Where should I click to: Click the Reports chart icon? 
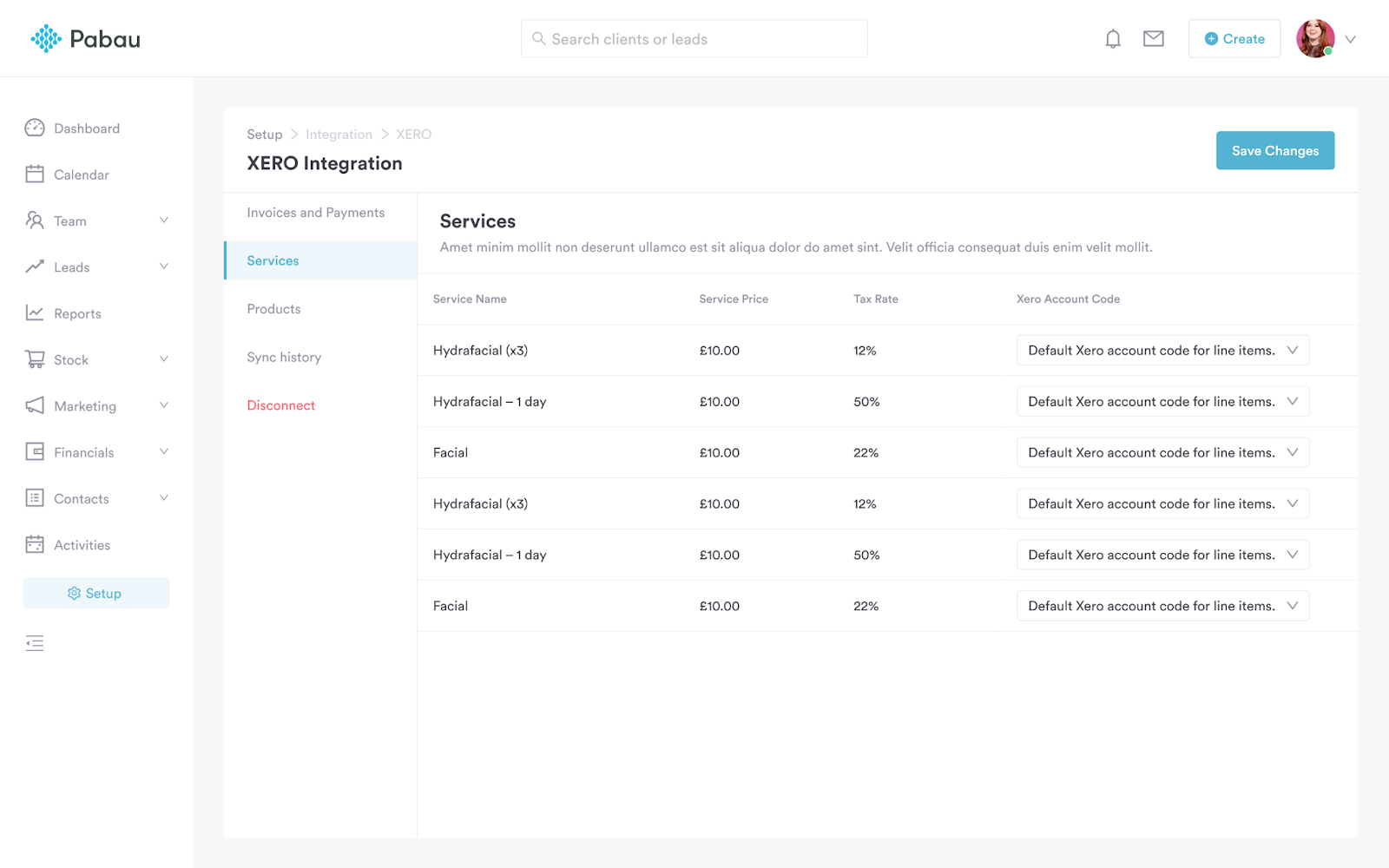coord(35,313)
